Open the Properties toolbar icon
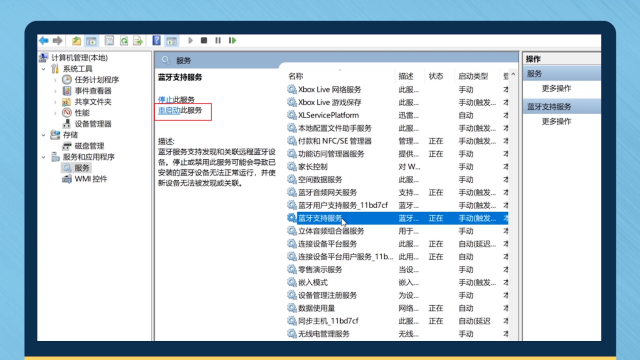Viewport: 640px width, 360px height. 109,40
